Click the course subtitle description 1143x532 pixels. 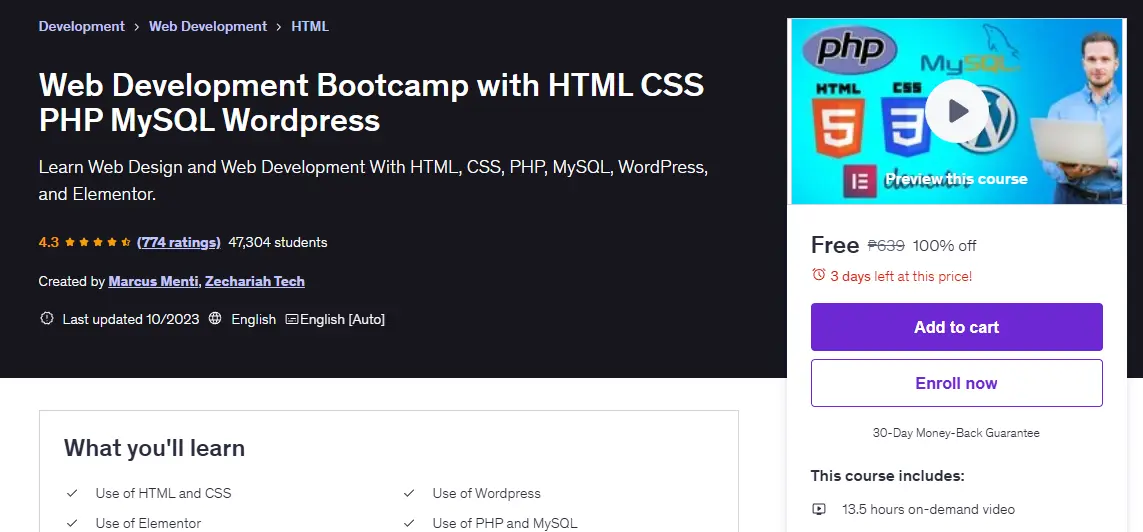[373, 181]
